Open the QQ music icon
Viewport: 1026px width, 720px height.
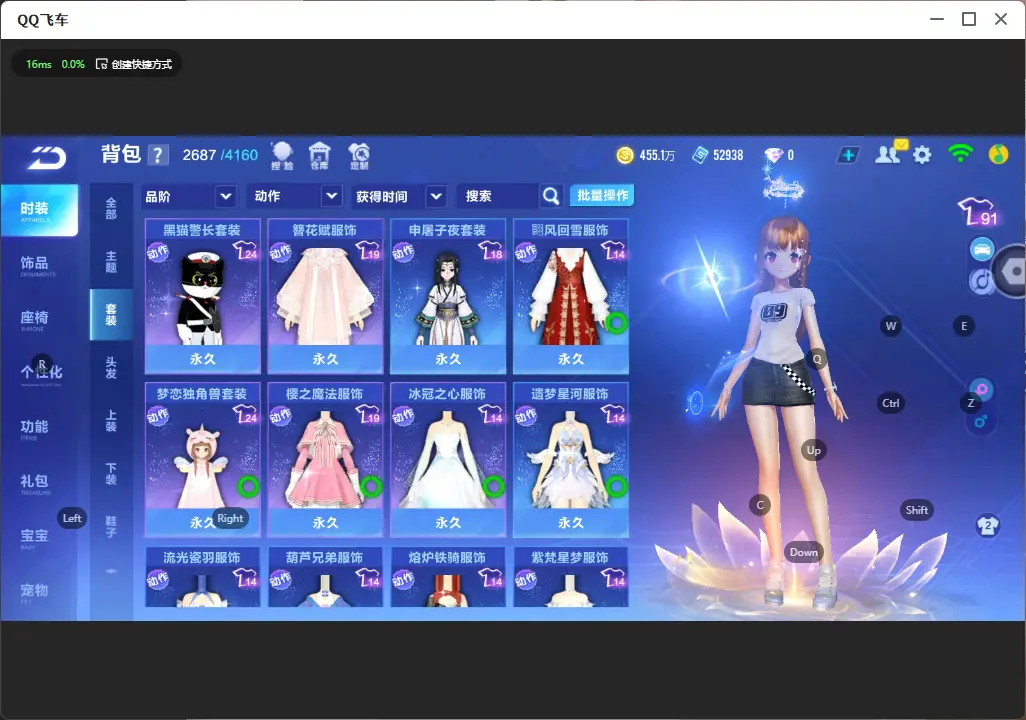pos(998,154)
